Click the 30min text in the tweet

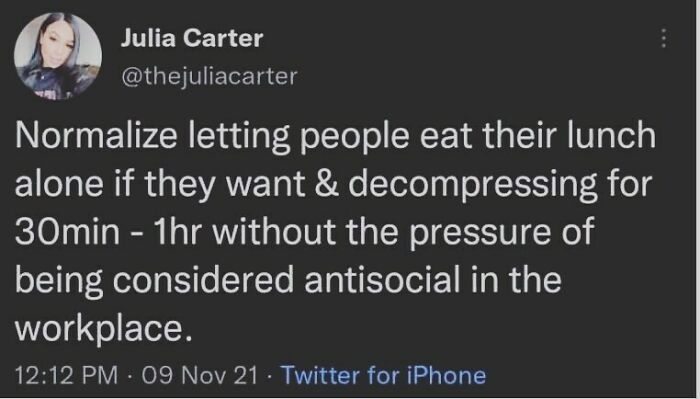(67, 231)
